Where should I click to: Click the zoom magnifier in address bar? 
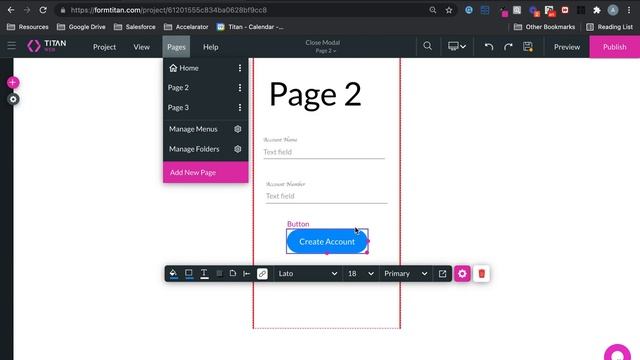click(433, 10)
